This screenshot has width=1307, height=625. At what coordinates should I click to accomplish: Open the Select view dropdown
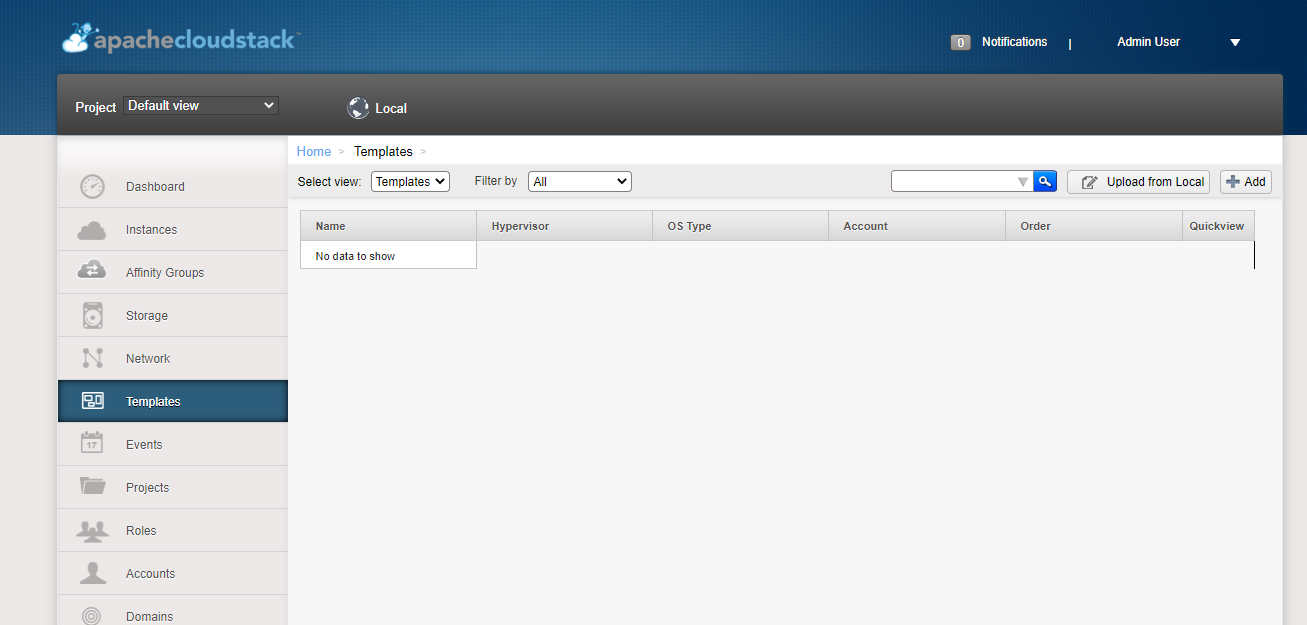pos(410,181)
